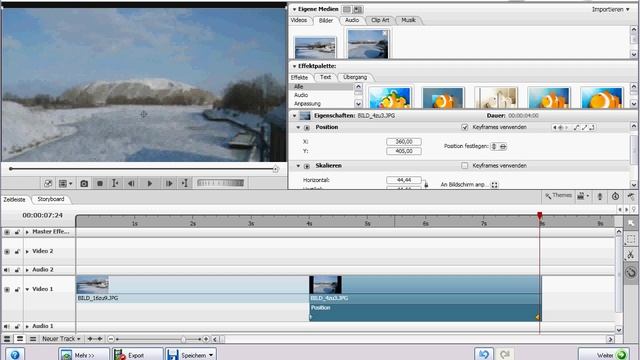Open the Importieren dropdown
This screenshot has width=640, height=360.
pyautogui.click(x=611, y=9)
